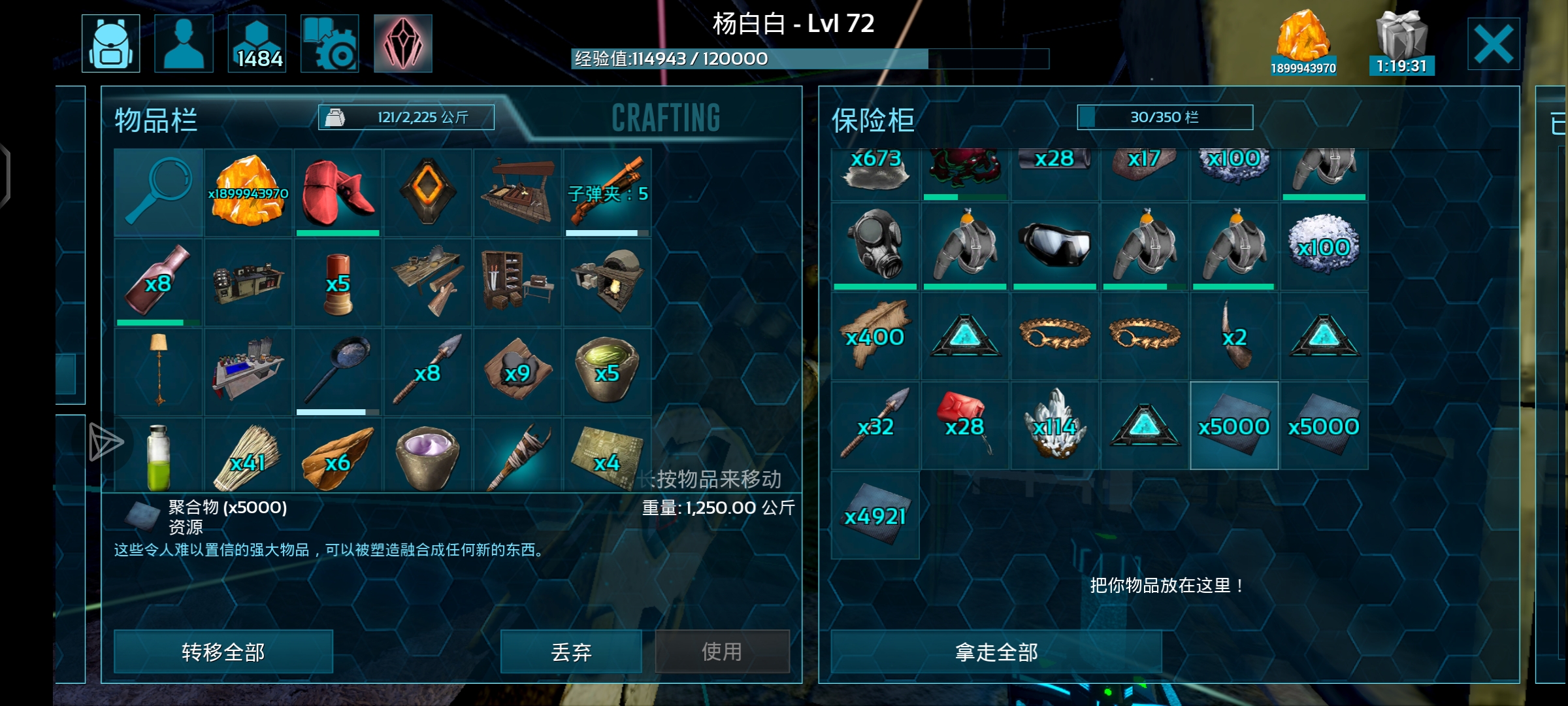Image resolution: width=1568 pixels, height=706 pixels.
Task: Click the 丢弃 discard button
Action: (x=571, y=652)
